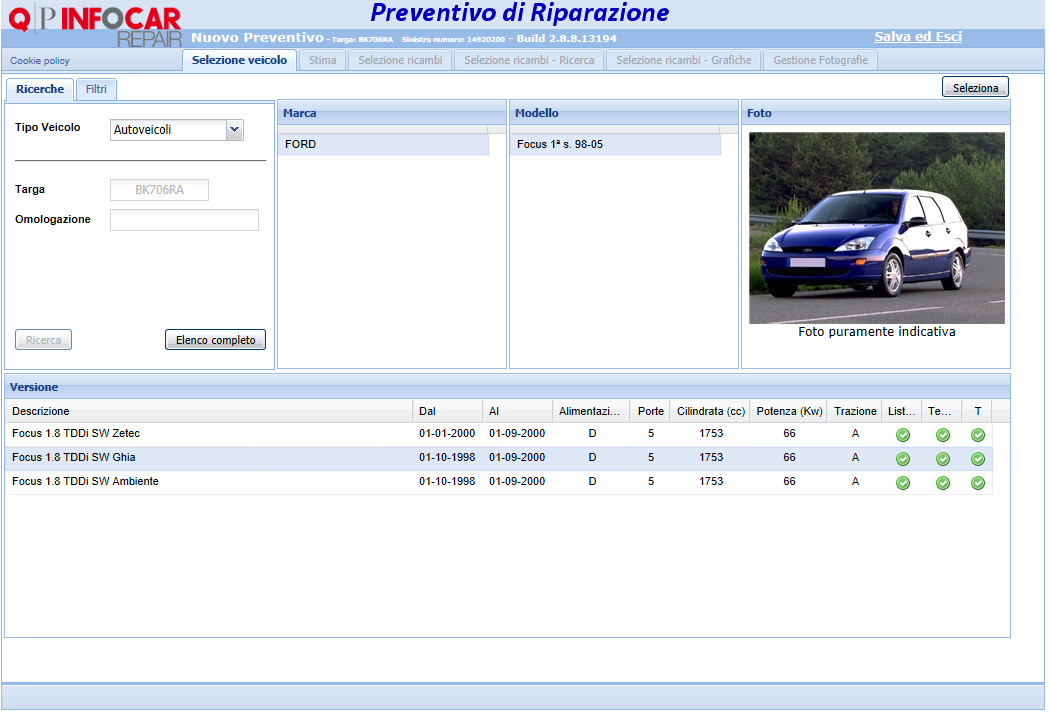Viewport: 1050px width, 714px height.
Task: Click the List green check for Zetec row
Action: tap(903, 435)
